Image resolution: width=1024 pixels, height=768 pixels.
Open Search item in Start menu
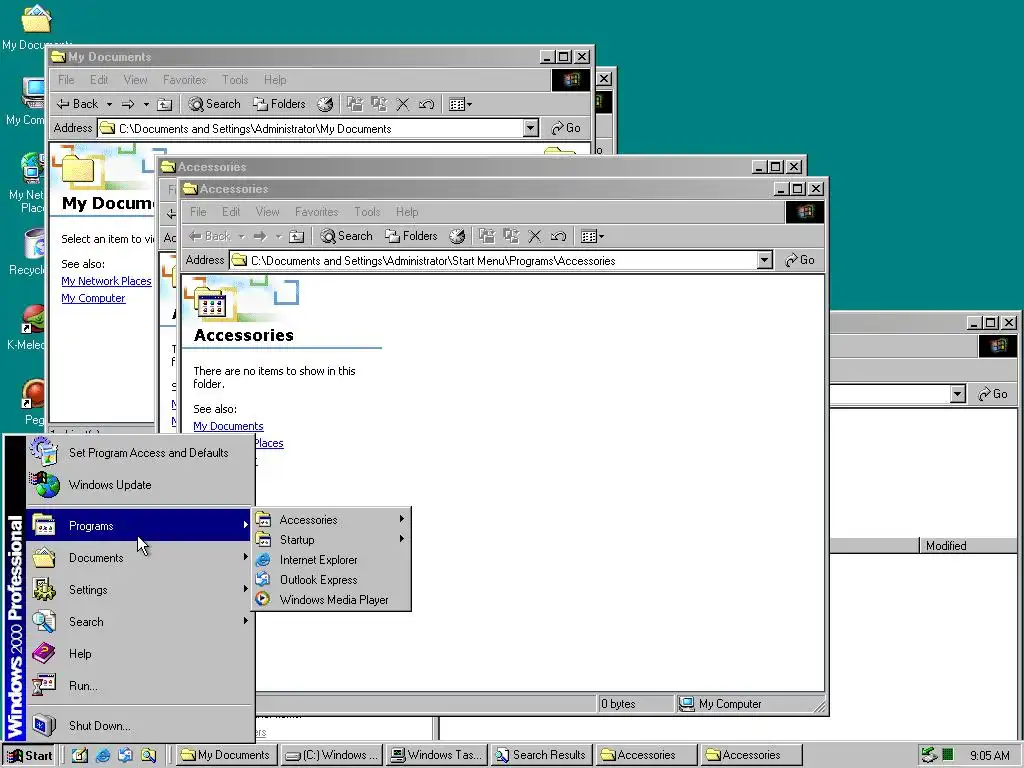139,622
